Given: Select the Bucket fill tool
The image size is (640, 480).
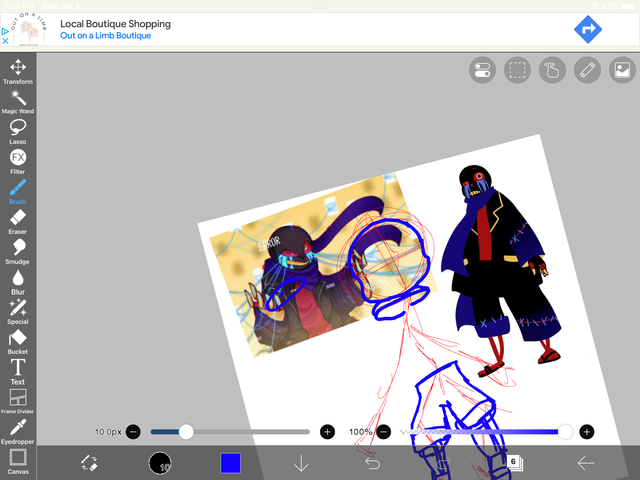Looking at the screenshot, I should click(x=18, y=342).
